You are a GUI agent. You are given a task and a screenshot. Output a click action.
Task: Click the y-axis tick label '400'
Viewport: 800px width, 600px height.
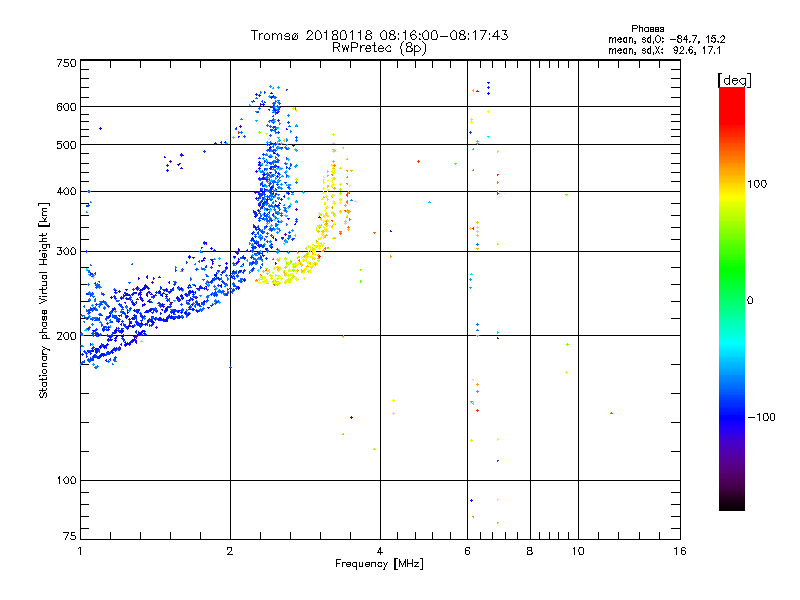point(66,191)
